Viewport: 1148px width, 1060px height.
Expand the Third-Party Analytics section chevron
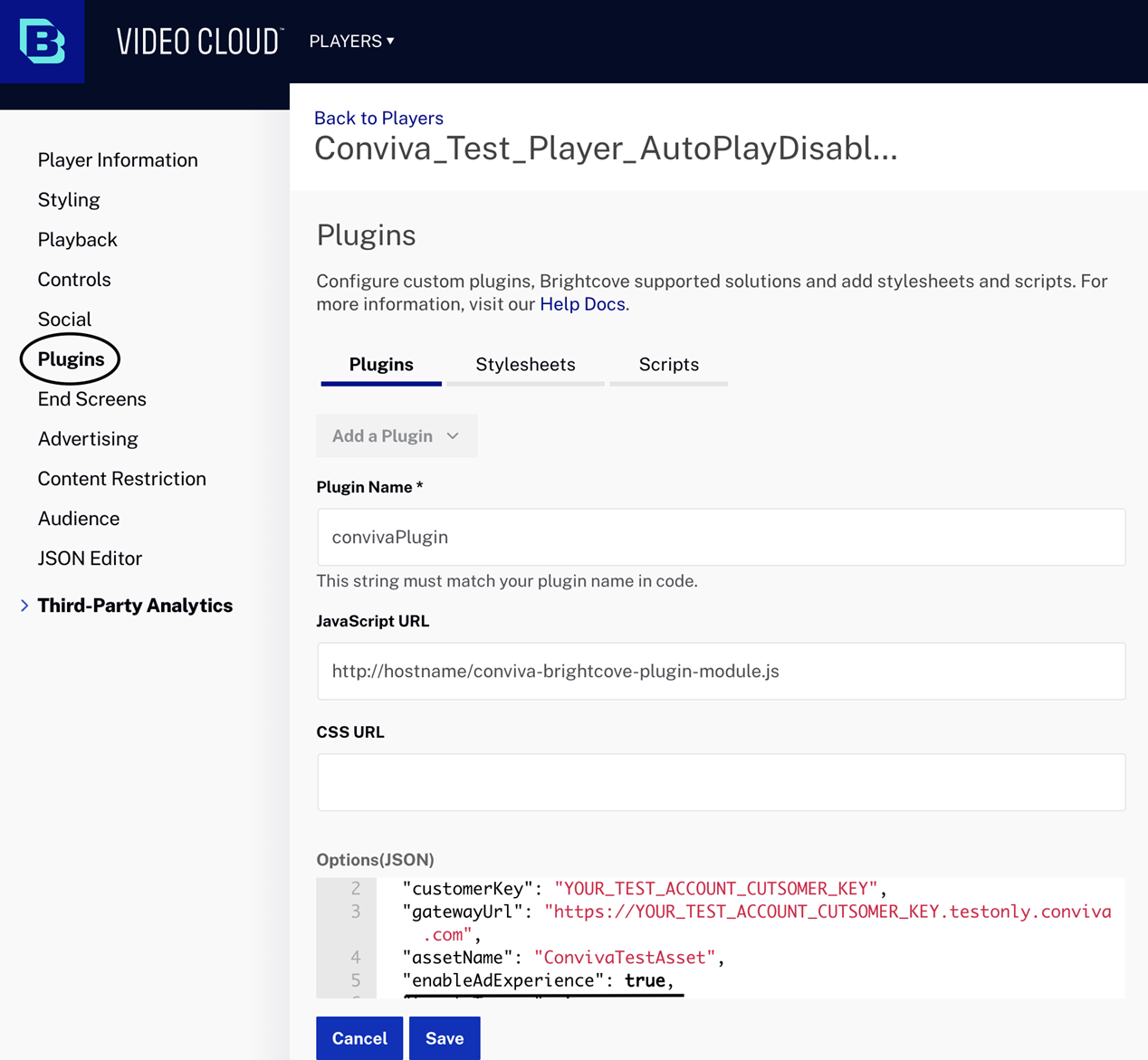coord(24,606)
